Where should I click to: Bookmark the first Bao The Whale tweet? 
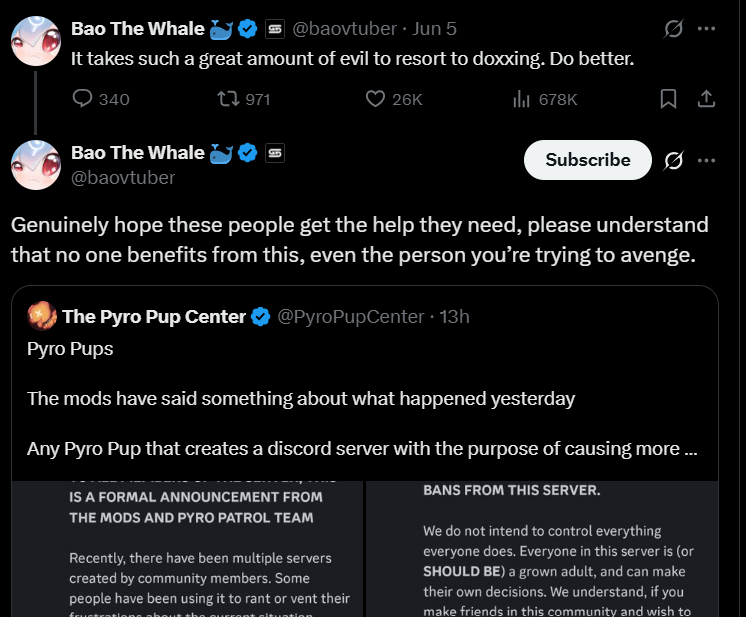(x=669, y=99)
